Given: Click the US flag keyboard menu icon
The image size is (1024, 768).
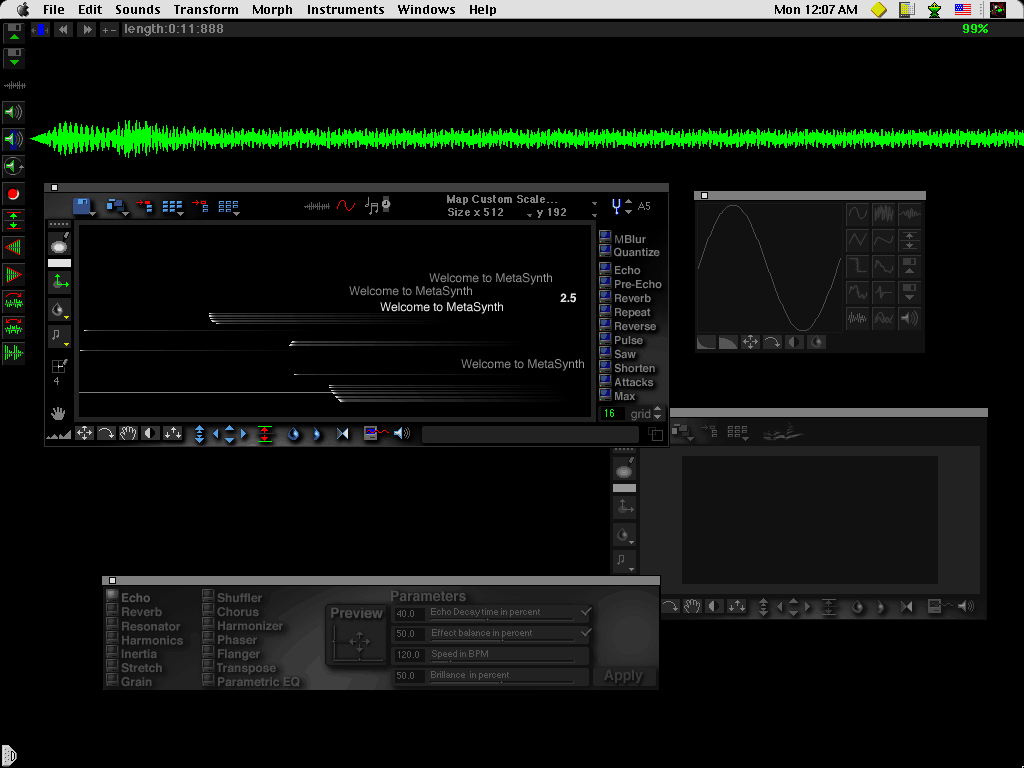Looking at the screenshot, I should point(963,9).
